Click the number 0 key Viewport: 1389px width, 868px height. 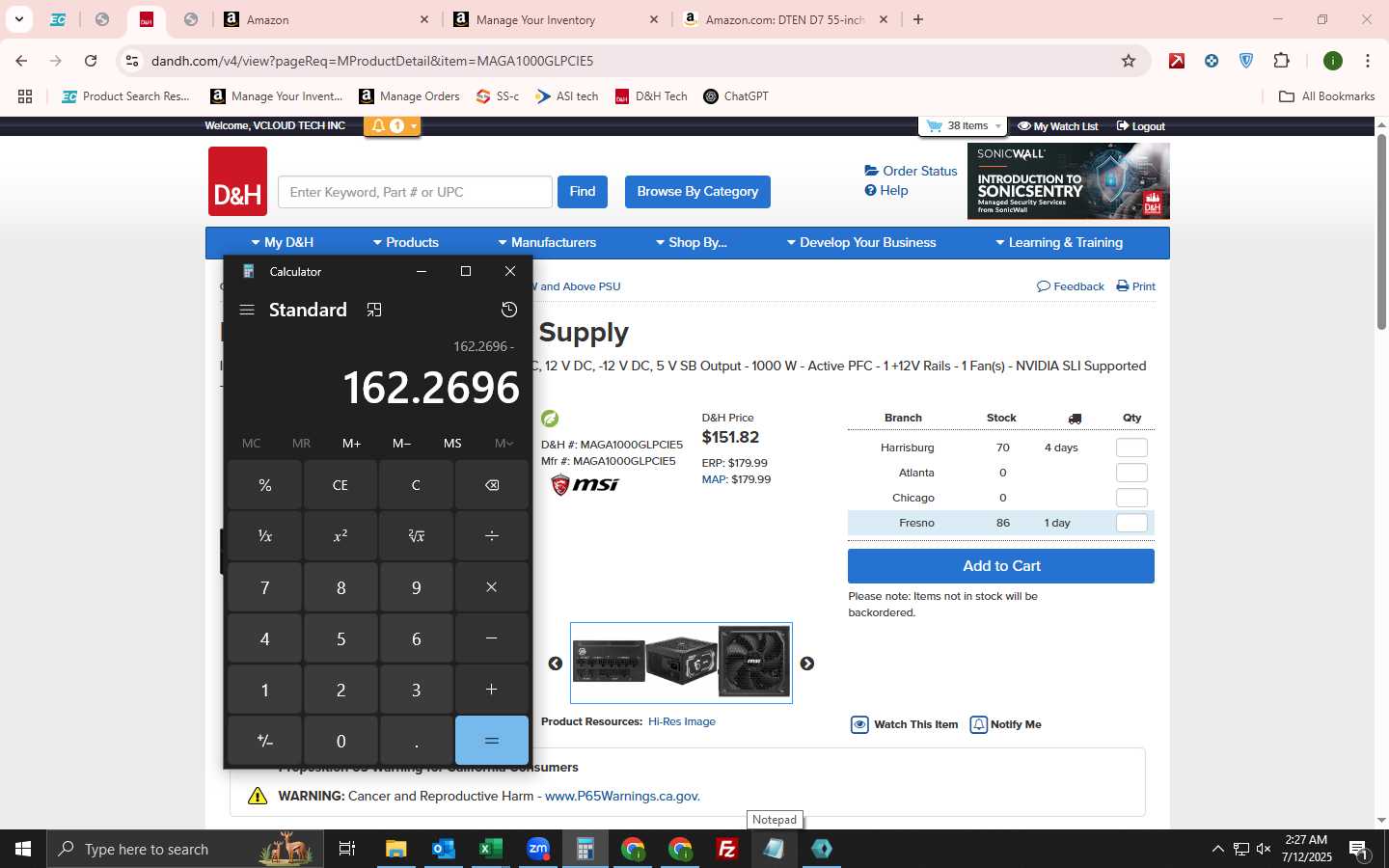340,741
